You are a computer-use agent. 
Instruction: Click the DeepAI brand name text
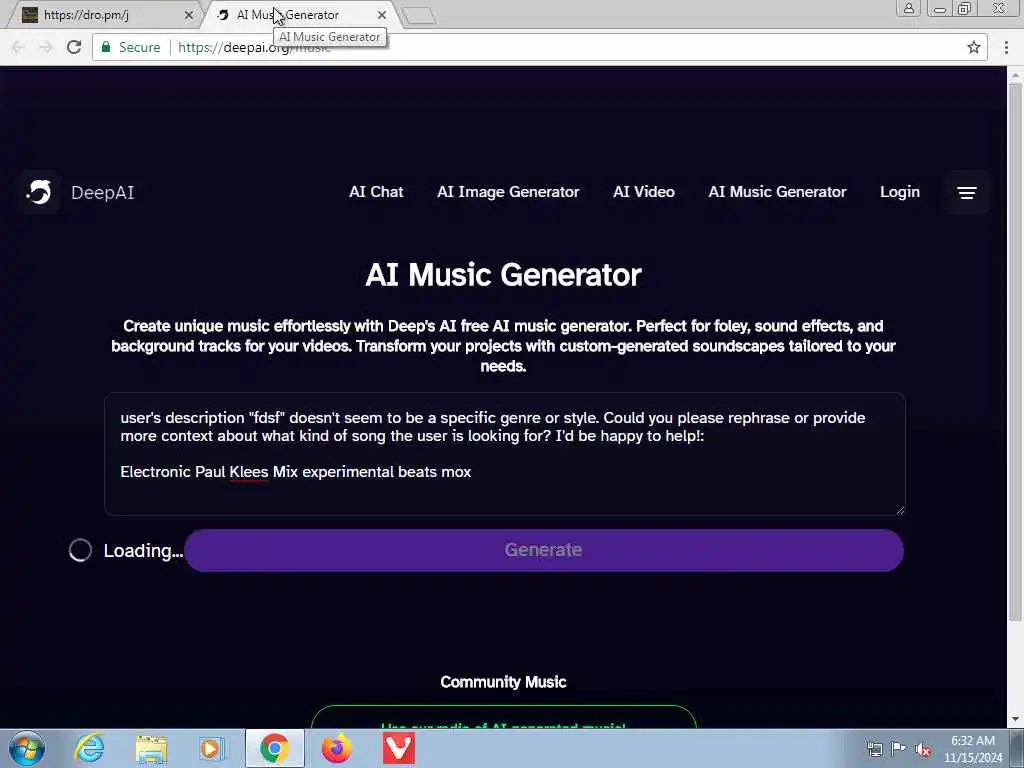pos(103,193)
